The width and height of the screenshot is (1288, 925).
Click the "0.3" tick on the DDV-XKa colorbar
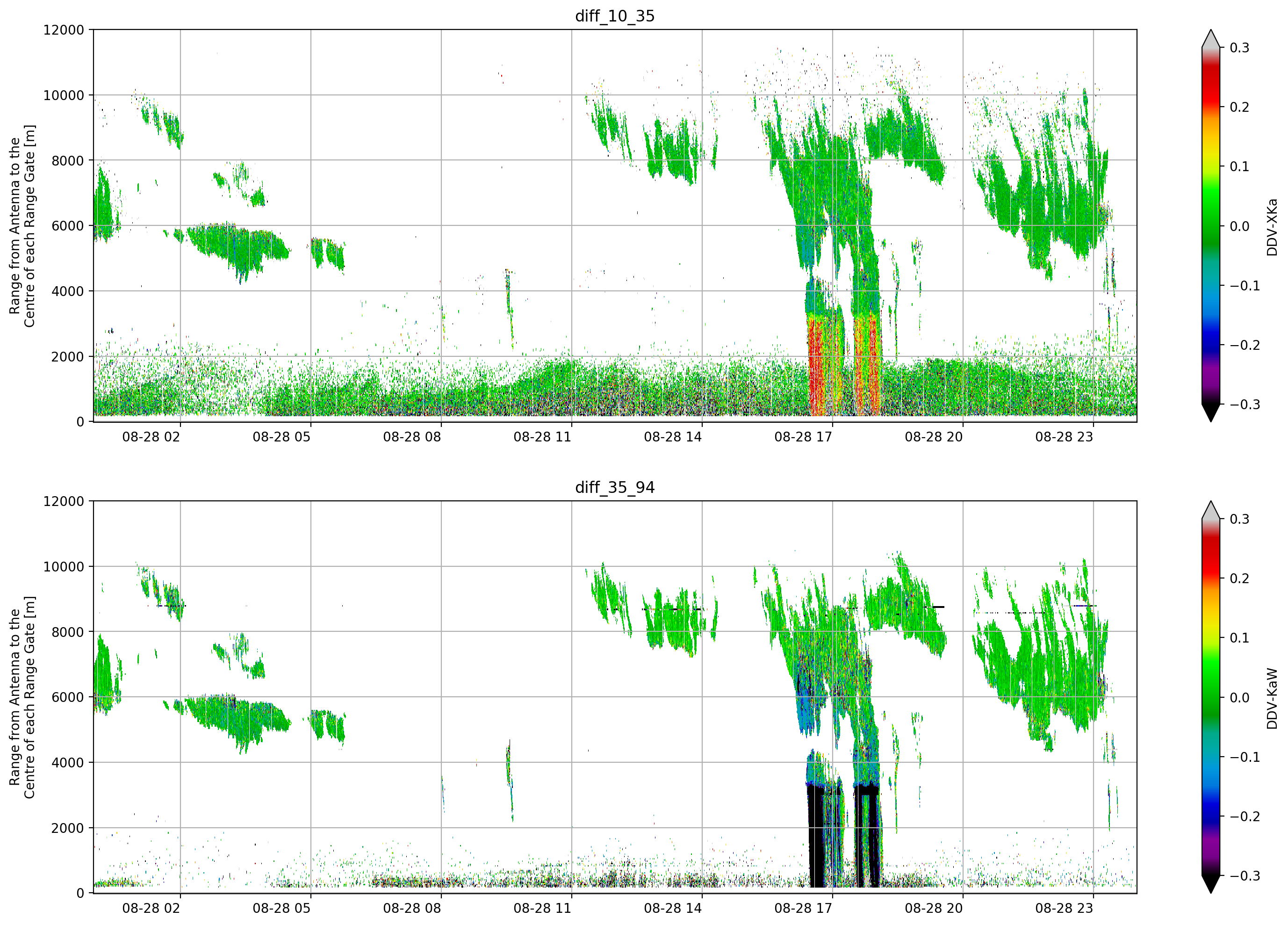click(1239, 48)
